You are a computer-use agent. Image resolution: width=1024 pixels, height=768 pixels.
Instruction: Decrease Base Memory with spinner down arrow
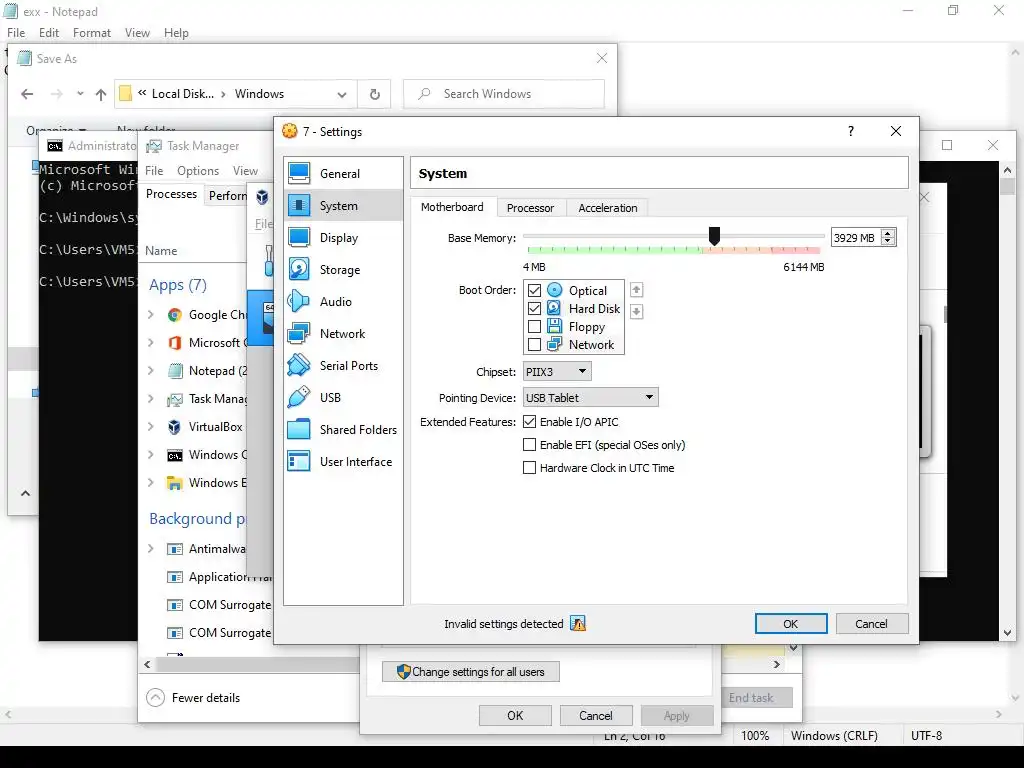click(x=888, y=242)
